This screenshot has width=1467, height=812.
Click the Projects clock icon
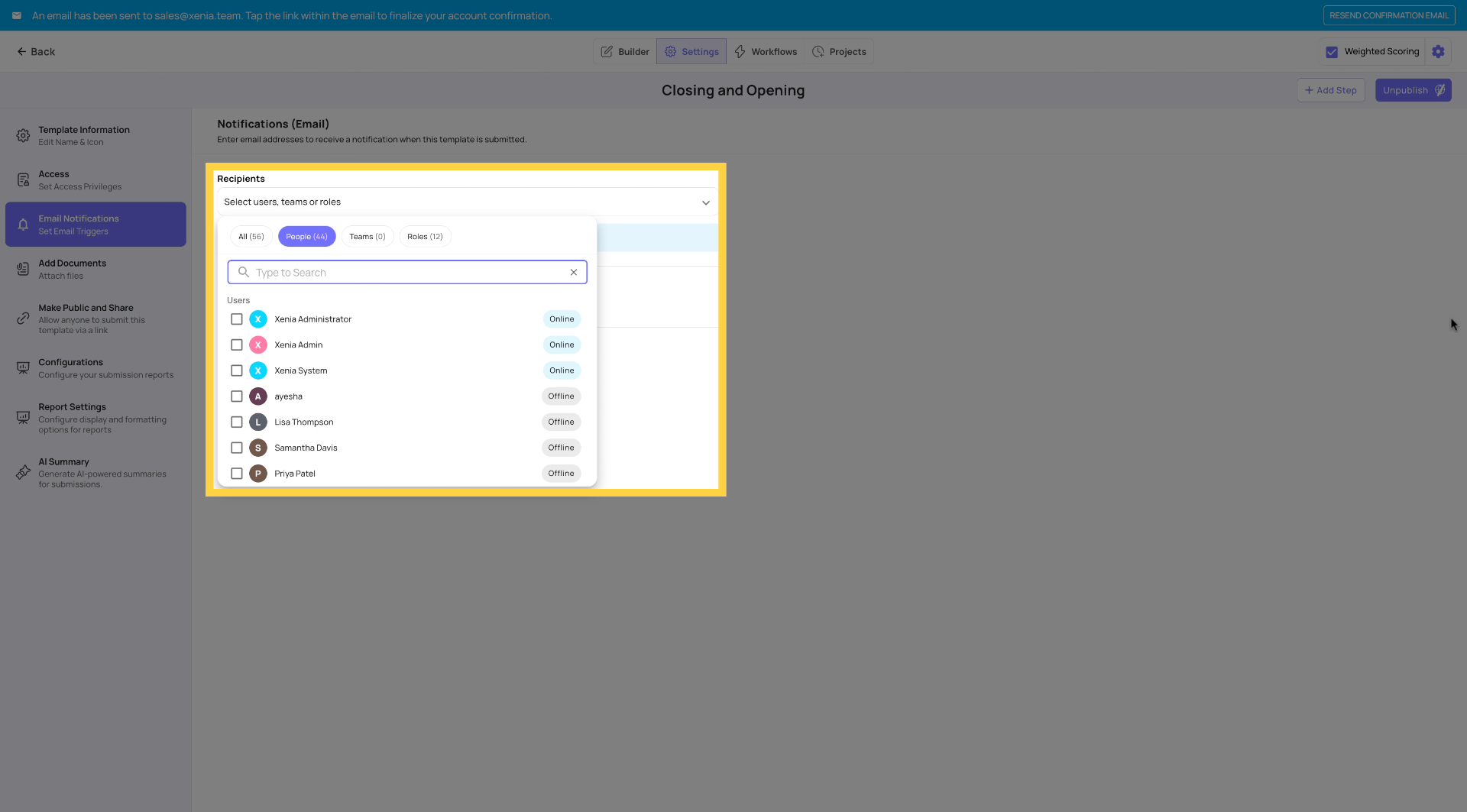818,52
